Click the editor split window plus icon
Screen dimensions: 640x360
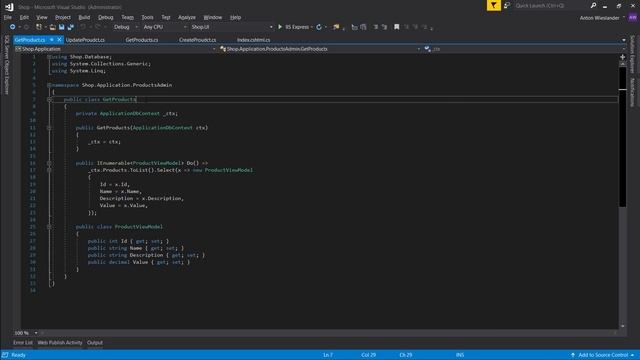(x=622, y=57)
